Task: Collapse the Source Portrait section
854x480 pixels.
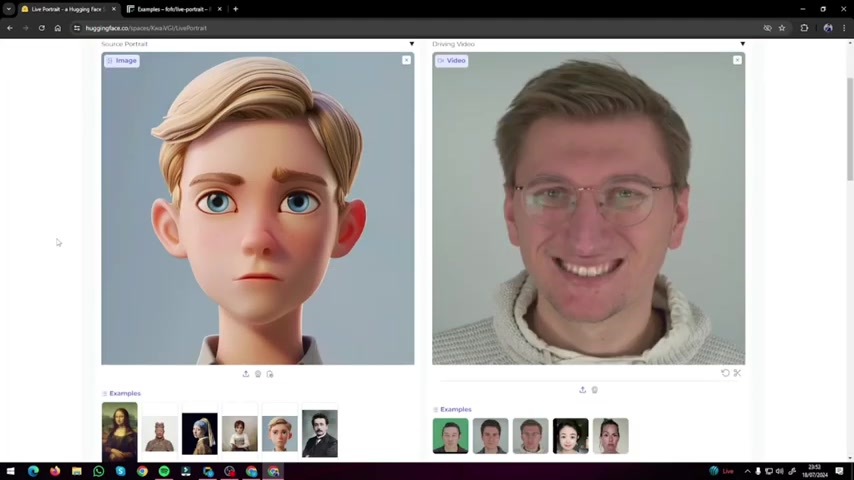Action: (x=412, y=44)
